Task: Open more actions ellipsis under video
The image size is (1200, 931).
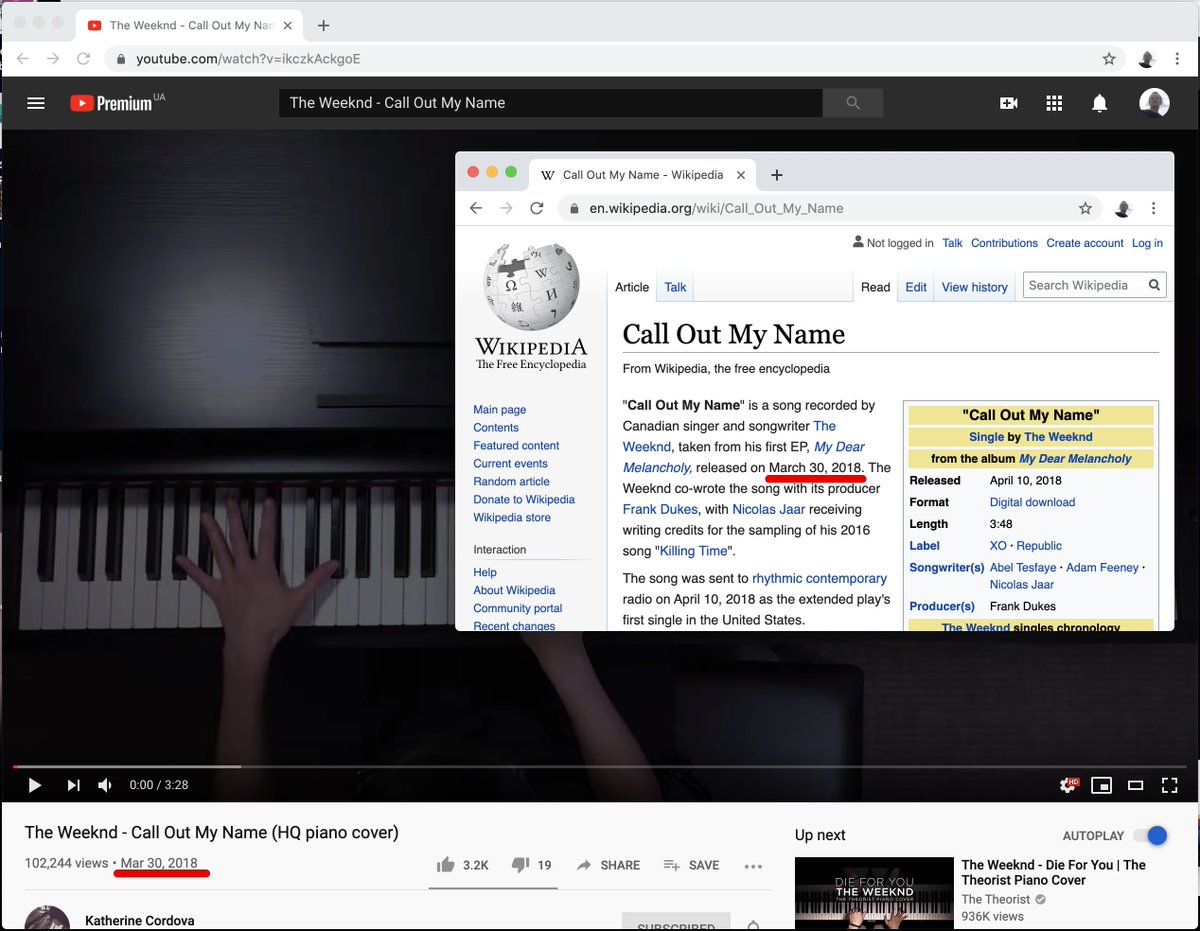Action: click(753, 866)
